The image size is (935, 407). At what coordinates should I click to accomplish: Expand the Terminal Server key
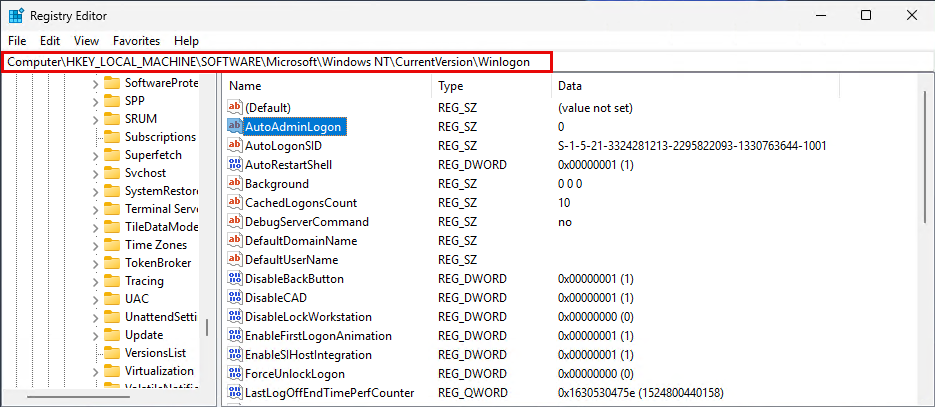tap(95, 209)
